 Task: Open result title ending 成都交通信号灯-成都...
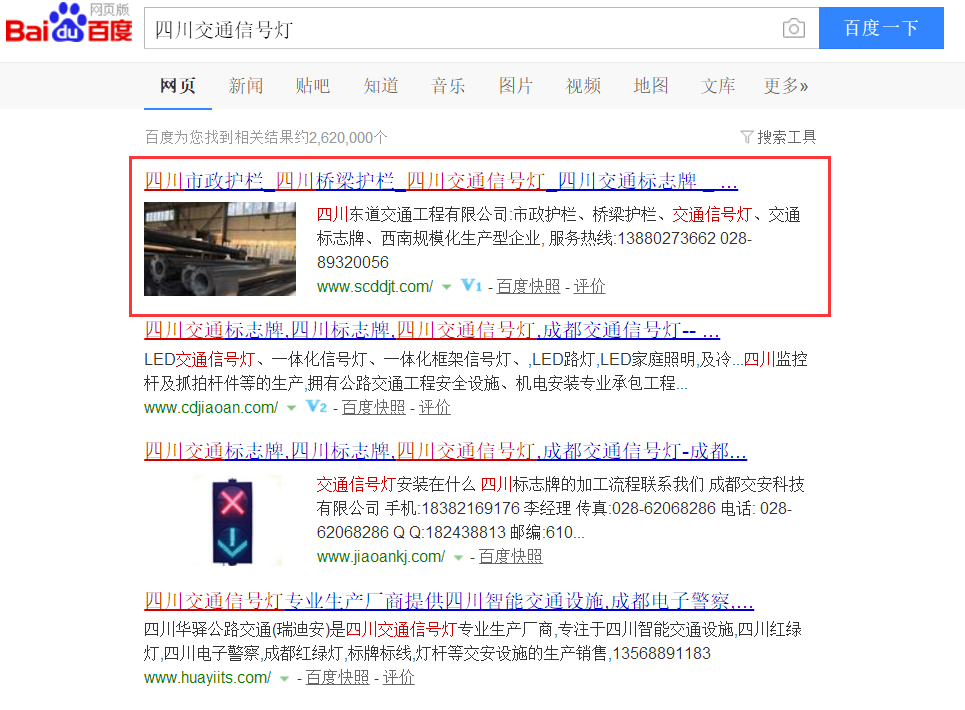click(446, 451)
